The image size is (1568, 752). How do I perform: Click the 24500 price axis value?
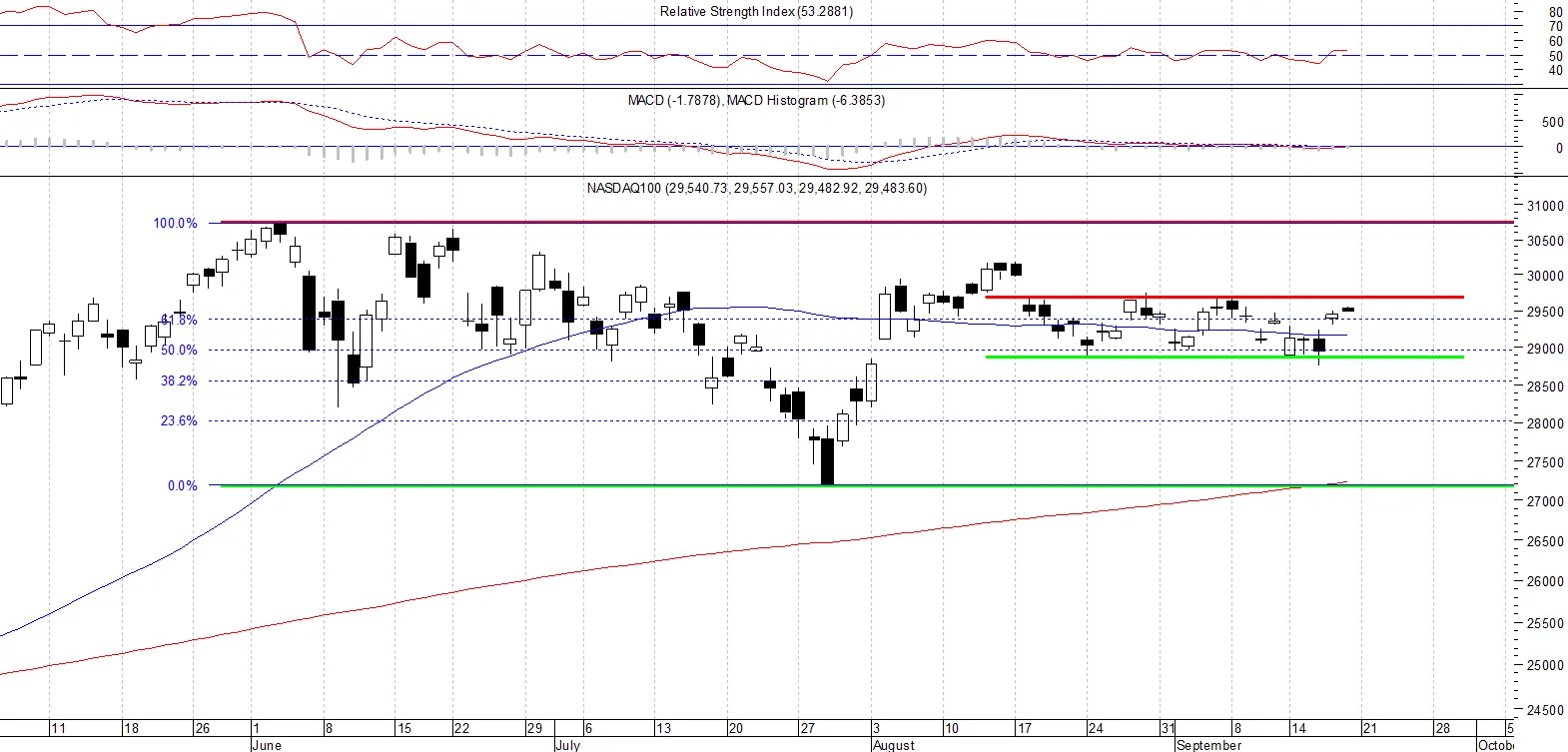(x=1545, y=710)
